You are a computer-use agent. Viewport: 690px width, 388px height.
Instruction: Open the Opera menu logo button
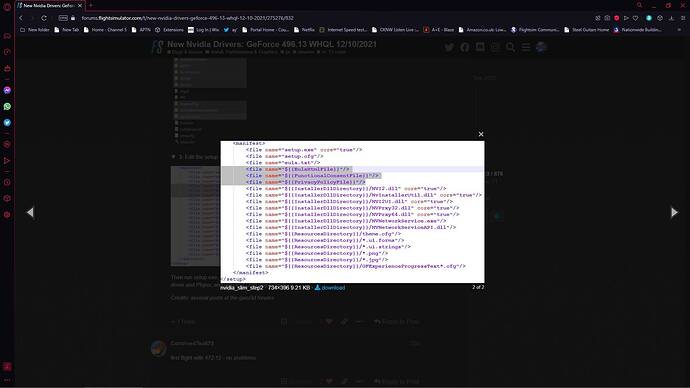coord(7,7)
